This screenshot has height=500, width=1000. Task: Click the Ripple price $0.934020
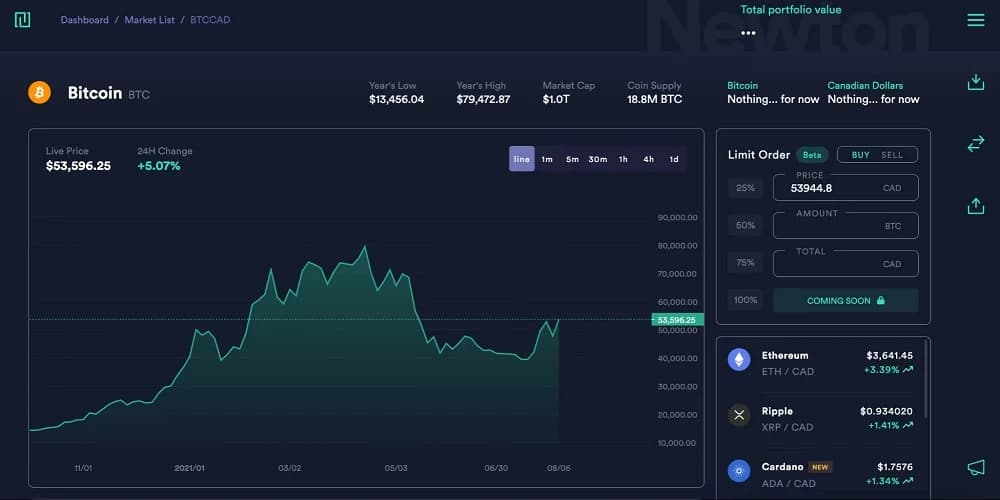(x=886, y=411)
